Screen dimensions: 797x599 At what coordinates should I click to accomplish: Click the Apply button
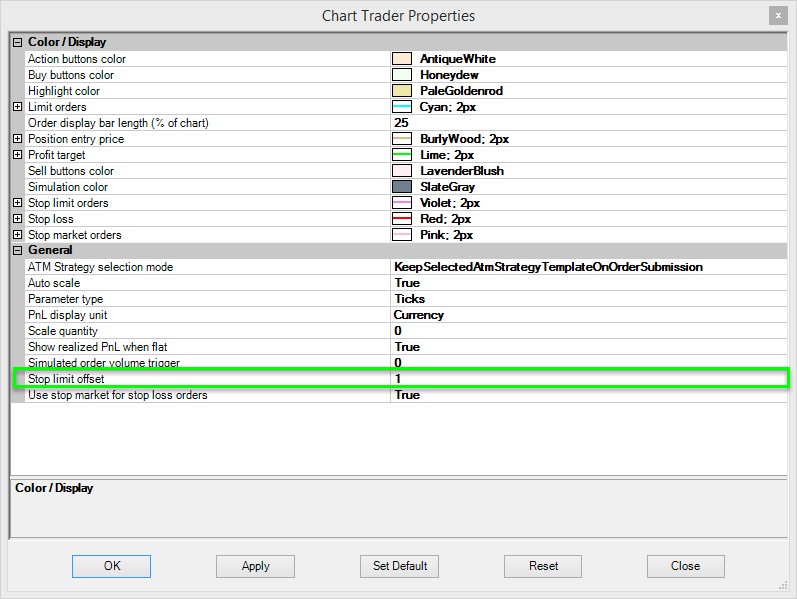click(x=255, y=566)
